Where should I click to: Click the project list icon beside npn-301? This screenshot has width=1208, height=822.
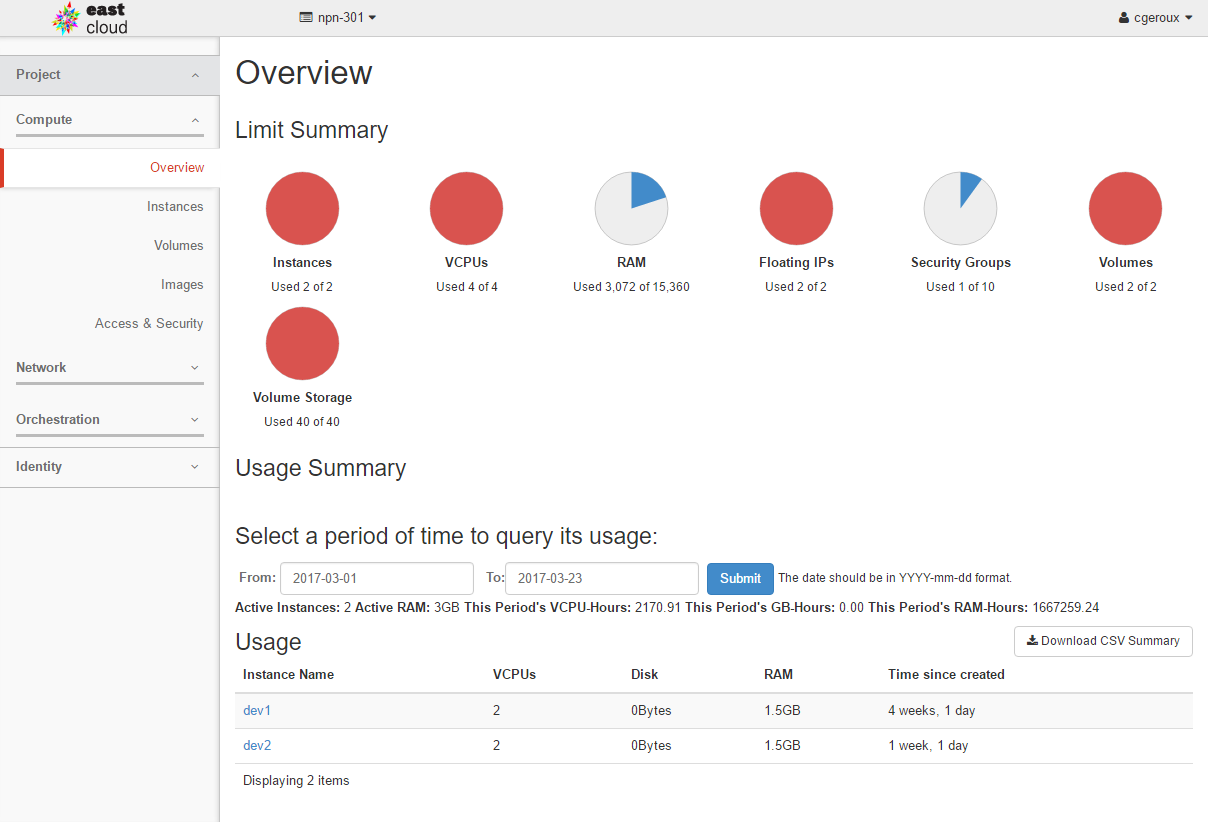tap(306, 18)
